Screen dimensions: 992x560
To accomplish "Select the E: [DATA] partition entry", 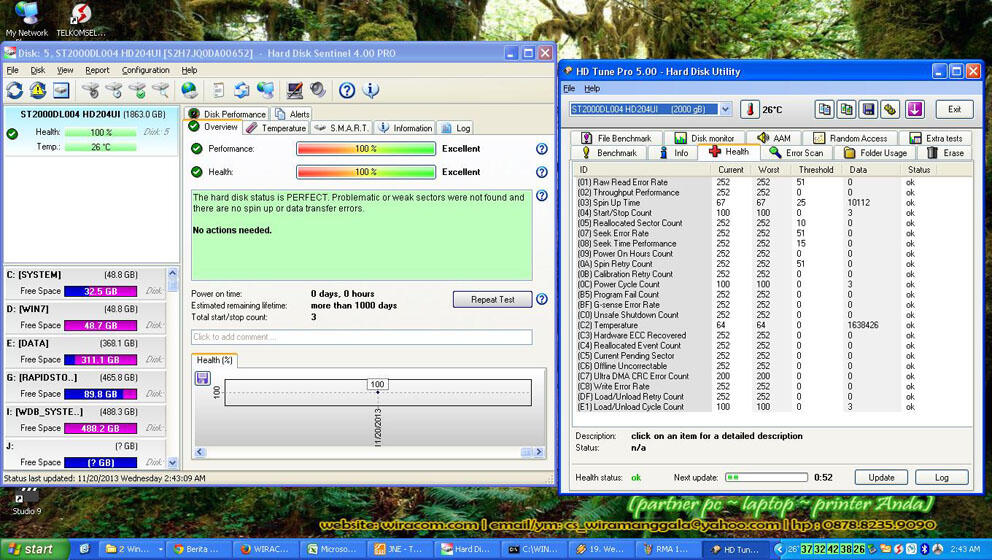I will (85, 351).
